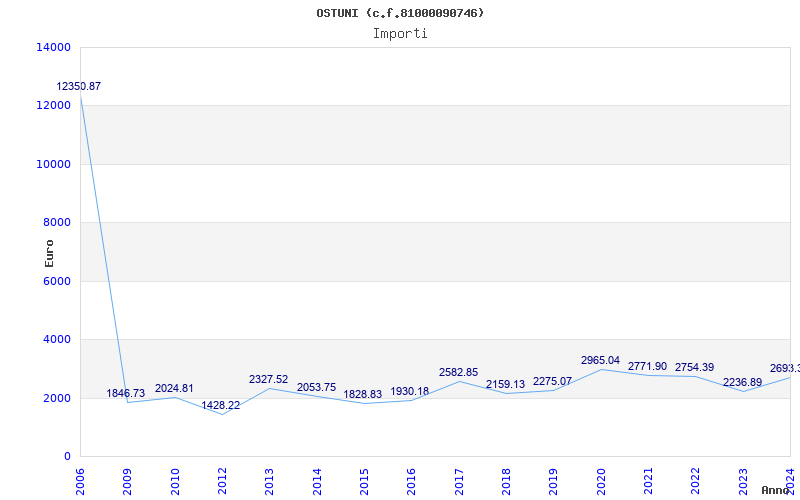800x500 pixels.
Task: Click the x-axis year 2010
Action: point(174,482)
